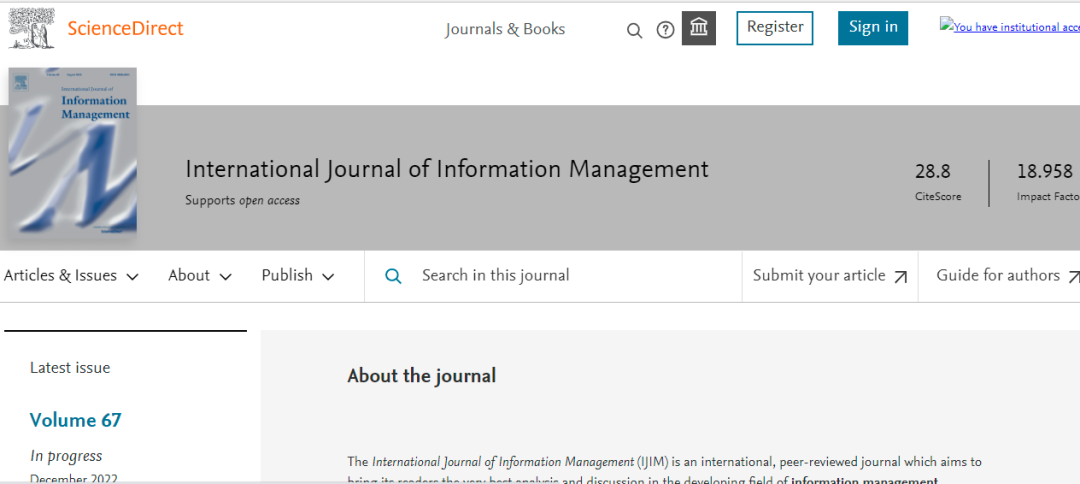1080x484 pixels.
Task: Click the institutional access image icon
Action: [947, 26]
